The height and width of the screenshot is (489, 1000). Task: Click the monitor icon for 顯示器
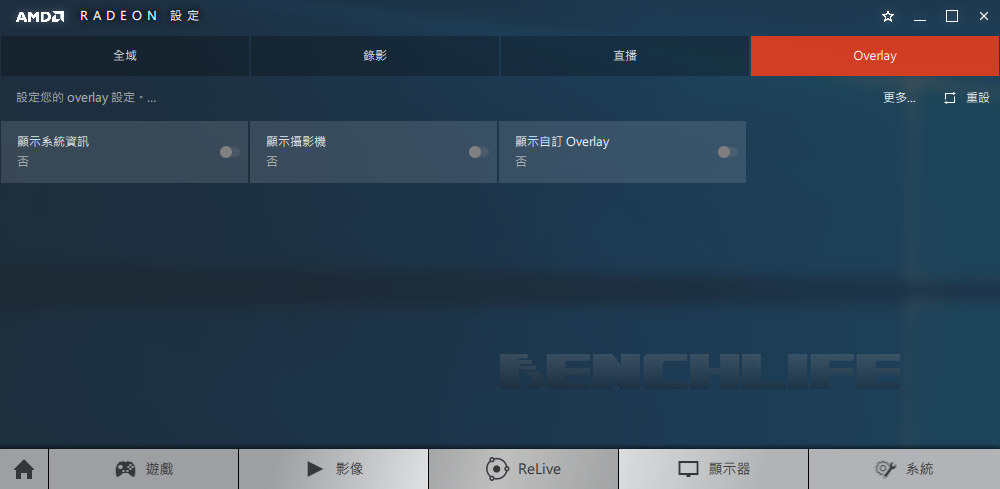coord(688,470)
